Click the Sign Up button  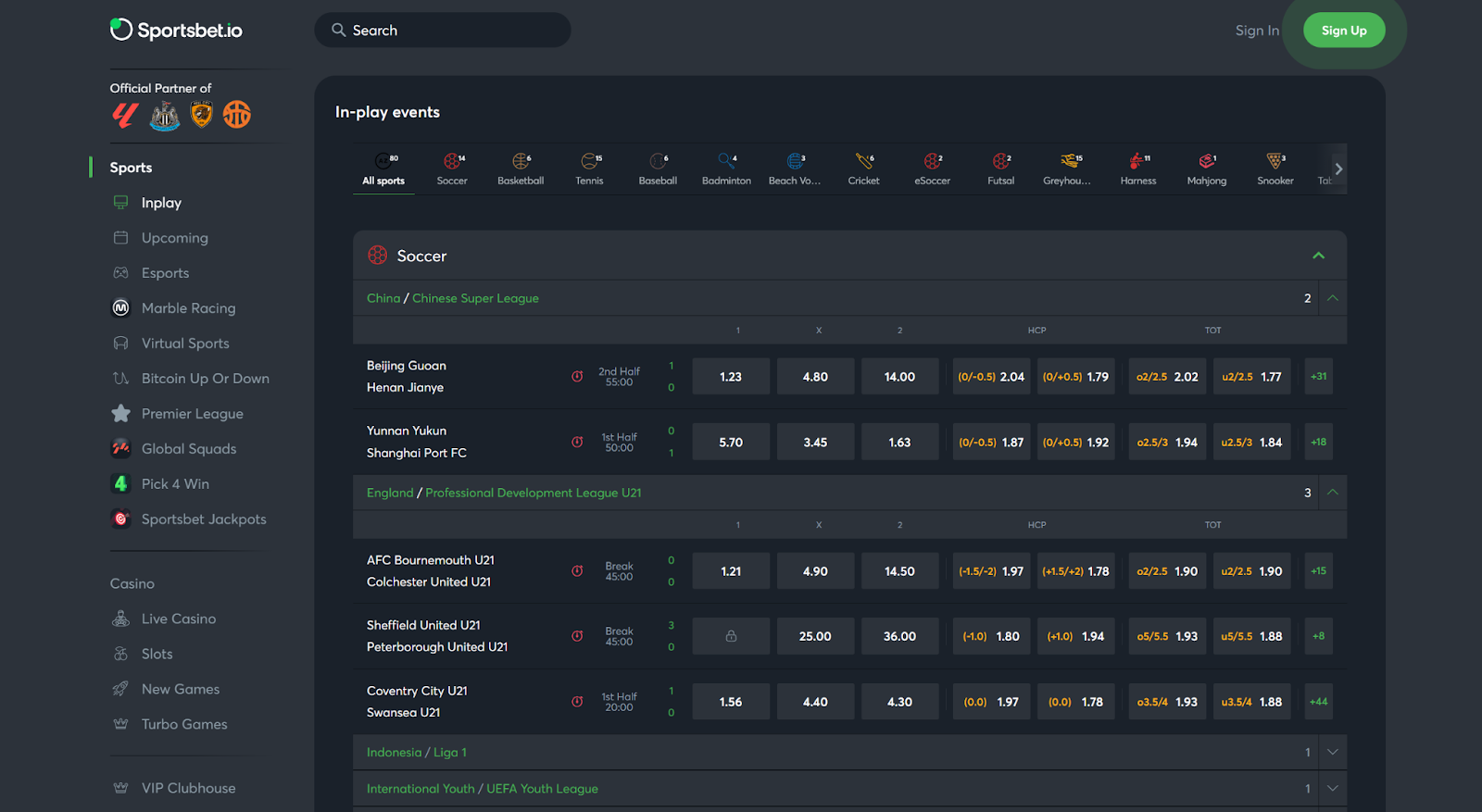pos(1344,31)
